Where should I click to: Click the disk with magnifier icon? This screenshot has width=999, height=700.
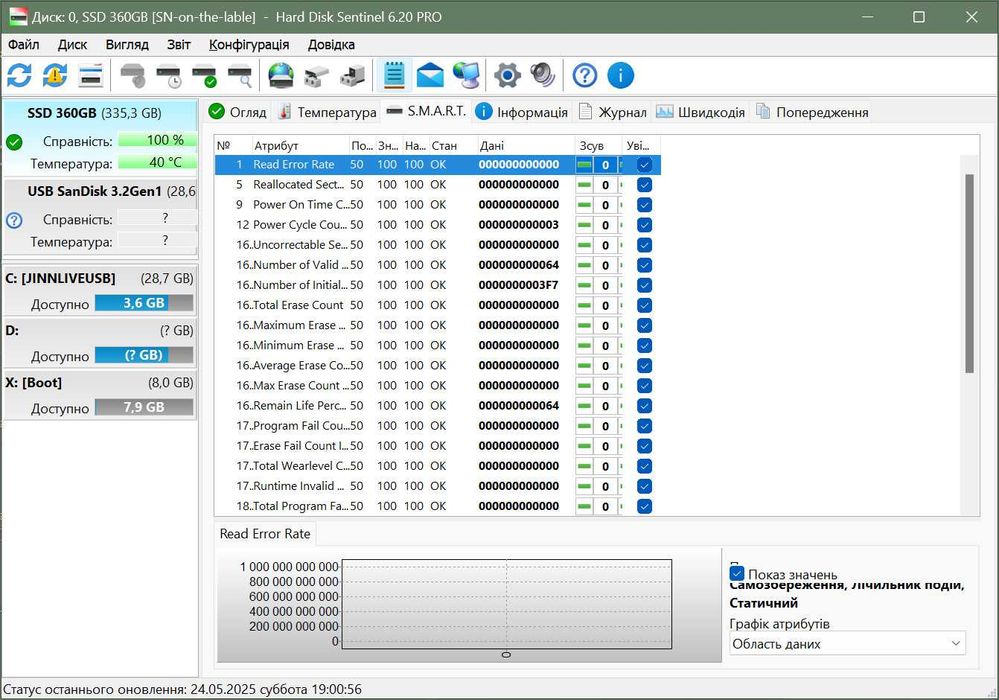(240, 75)
